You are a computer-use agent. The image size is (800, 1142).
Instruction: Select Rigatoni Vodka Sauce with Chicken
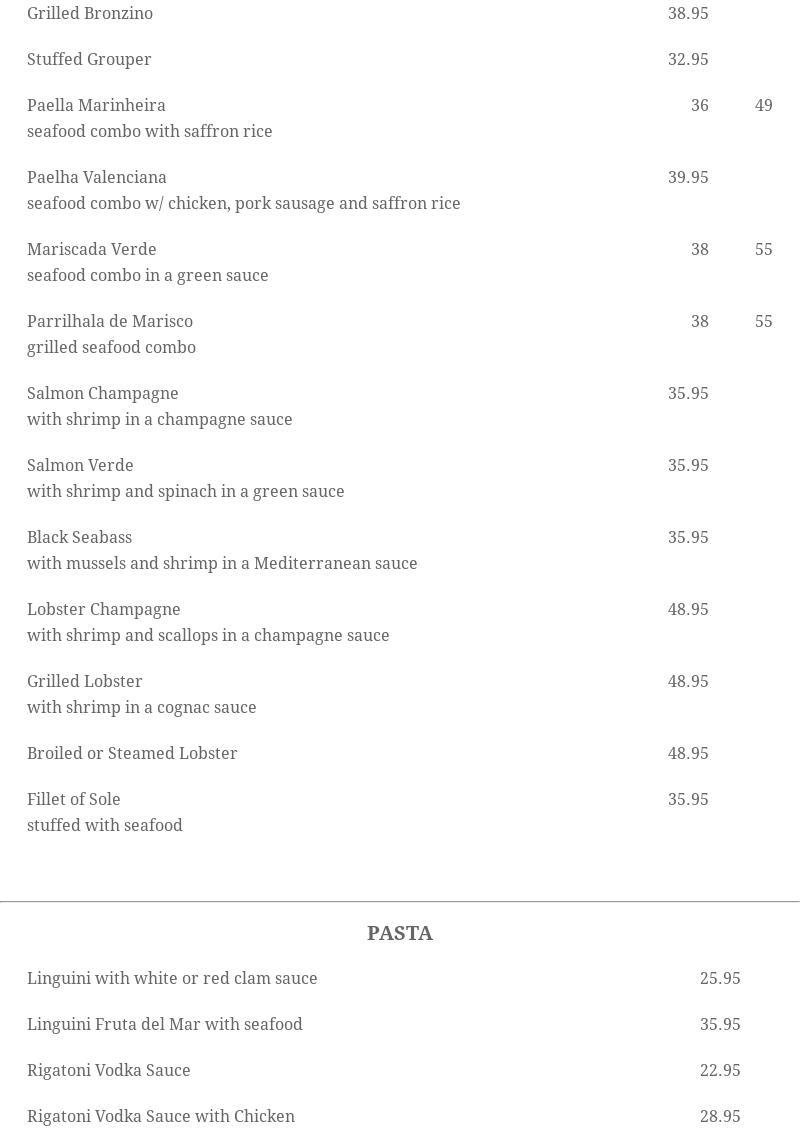tap(161, 1117)
